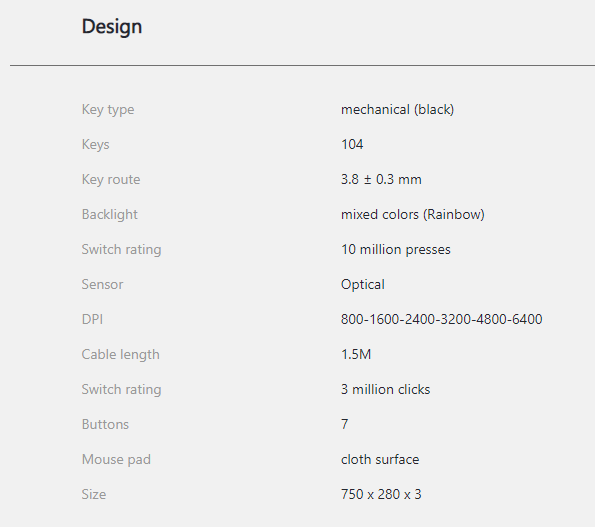Click the Design section heading
This screenshot has width=595, height=527.
112,27
